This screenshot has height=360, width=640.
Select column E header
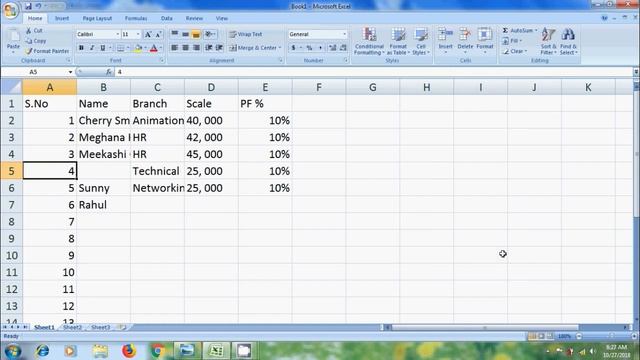(x=265, y=87)
